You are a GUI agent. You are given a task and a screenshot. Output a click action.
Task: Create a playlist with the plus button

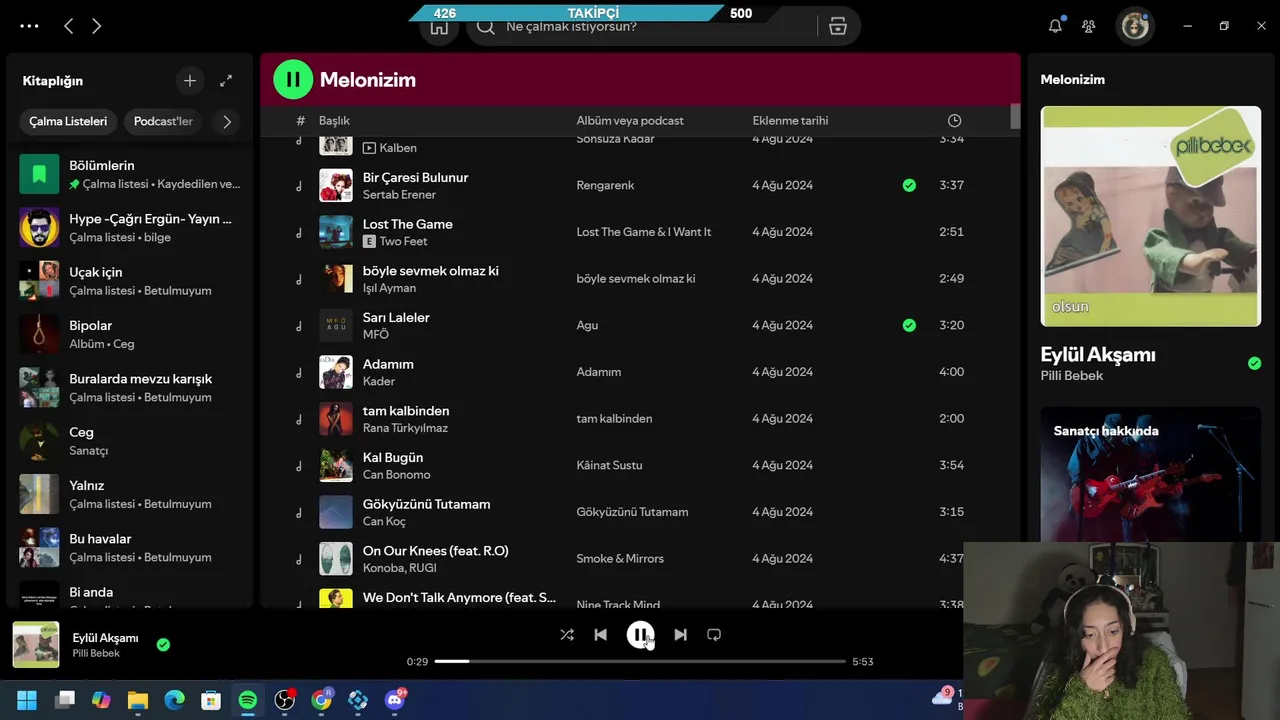click(190, 81)
